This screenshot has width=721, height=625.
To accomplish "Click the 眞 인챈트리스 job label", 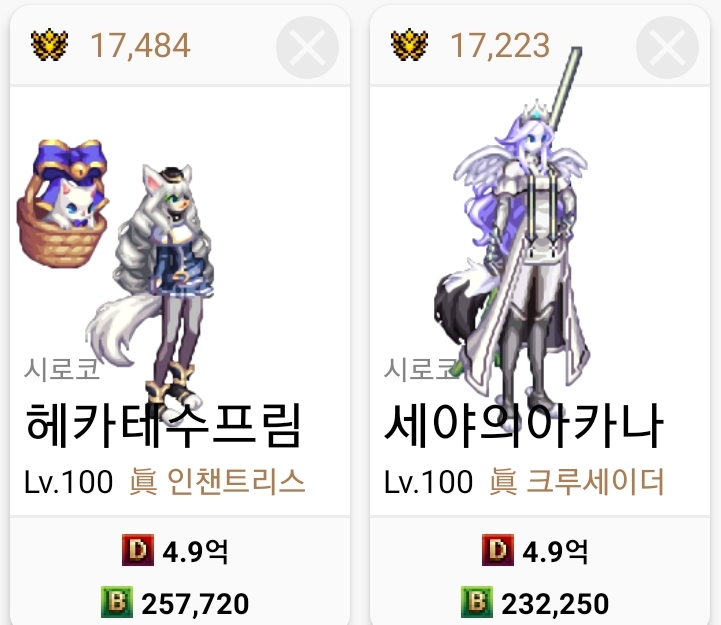I will (x=217, y=482).
